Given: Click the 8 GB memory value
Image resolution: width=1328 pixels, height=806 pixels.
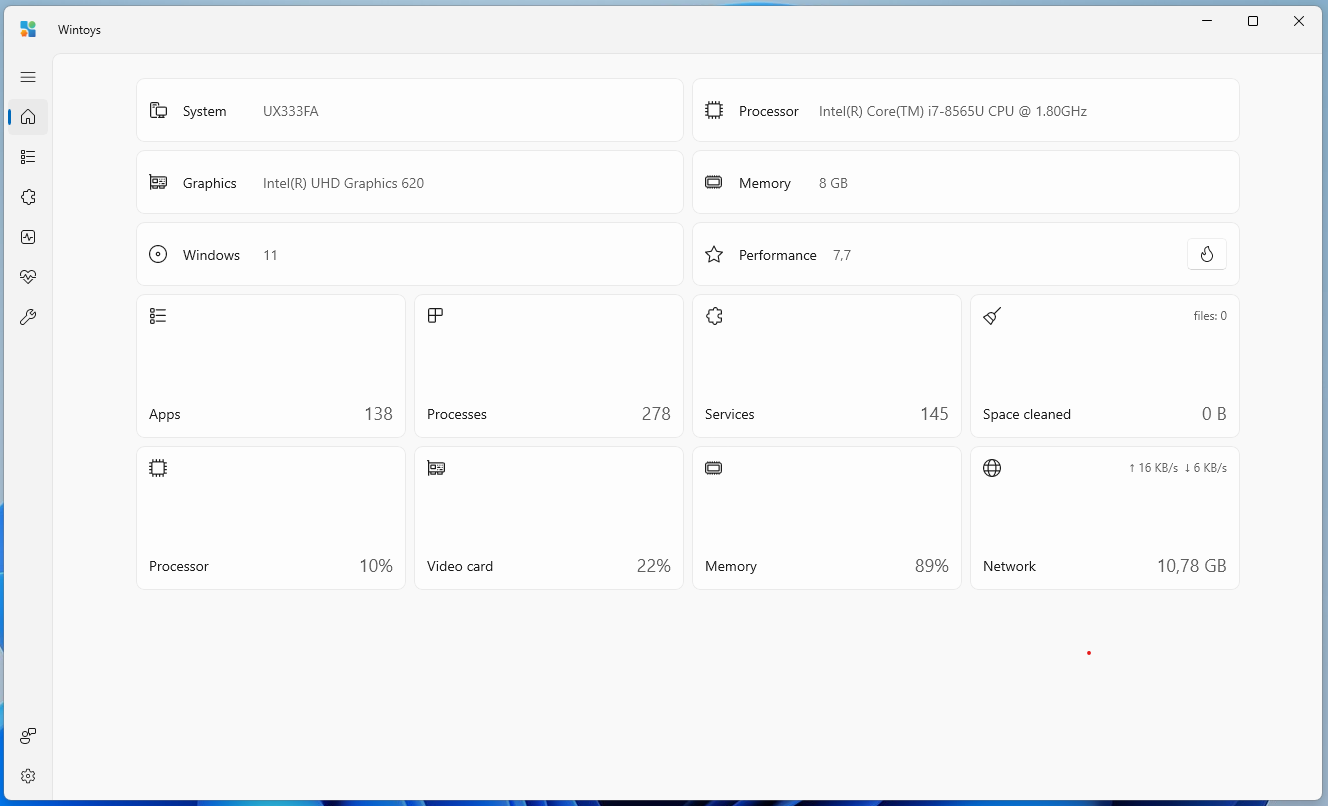Looking at the screenshot, I should [833, 183].
